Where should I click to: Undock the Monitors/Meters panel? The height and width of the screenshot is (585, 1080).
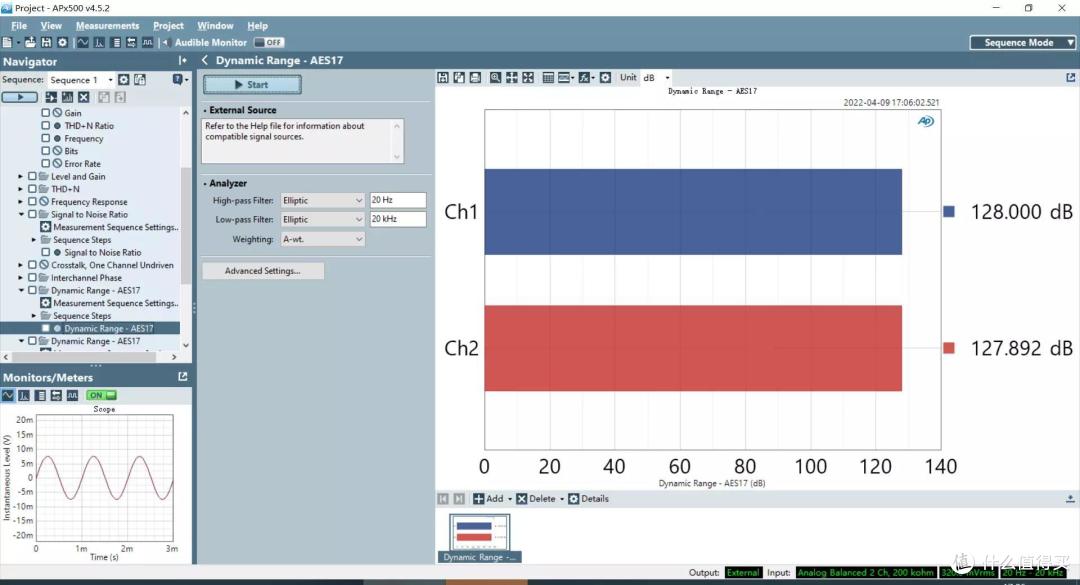point(183,377)
